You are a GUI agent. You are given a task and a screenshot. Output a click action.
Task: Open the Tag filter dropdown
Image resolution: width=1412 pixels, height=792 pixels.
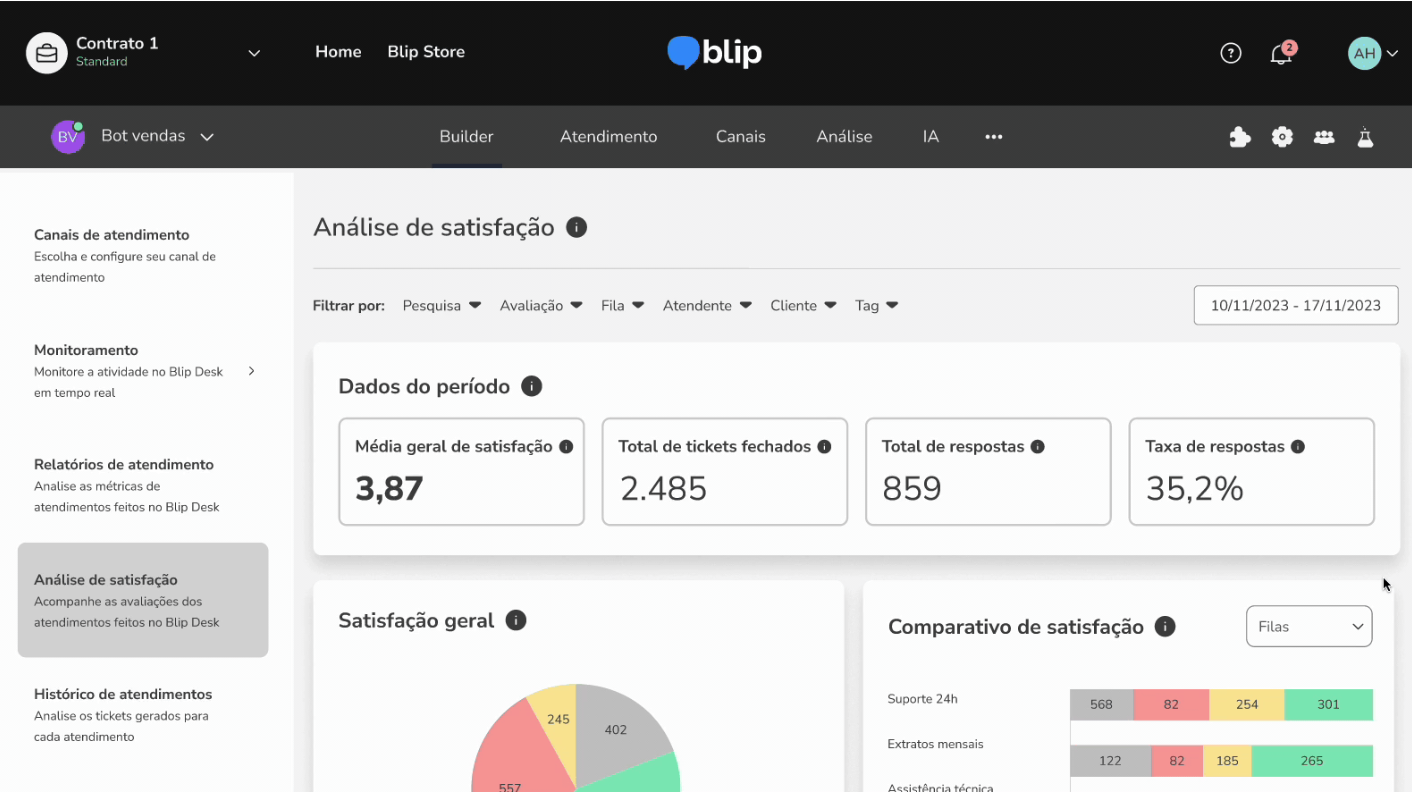[x=876, y=305]
